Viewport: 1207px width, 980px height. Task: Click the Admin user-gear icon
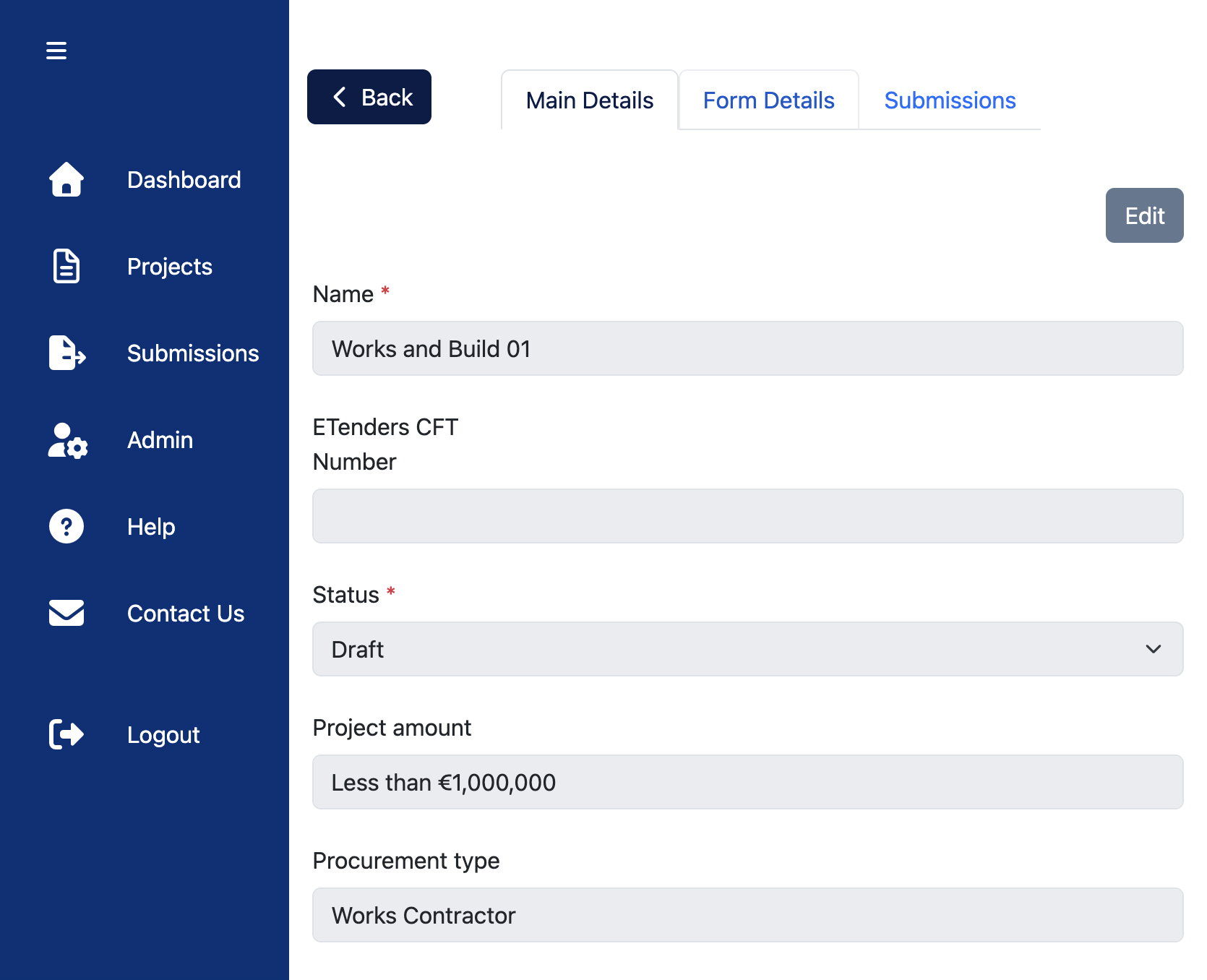click(x=68, y=440)
